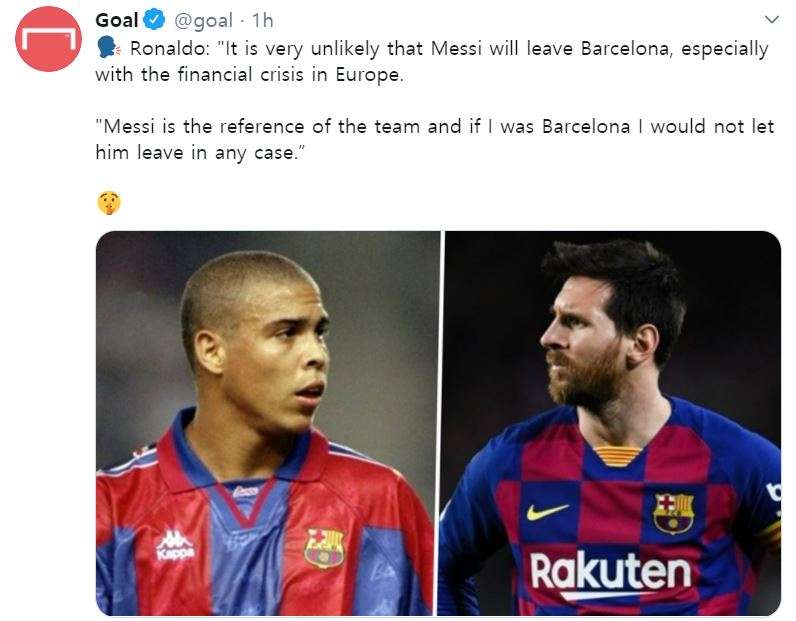Click the 1h timestamp
The height and width of the screenshot is (621, 796).
262,20
